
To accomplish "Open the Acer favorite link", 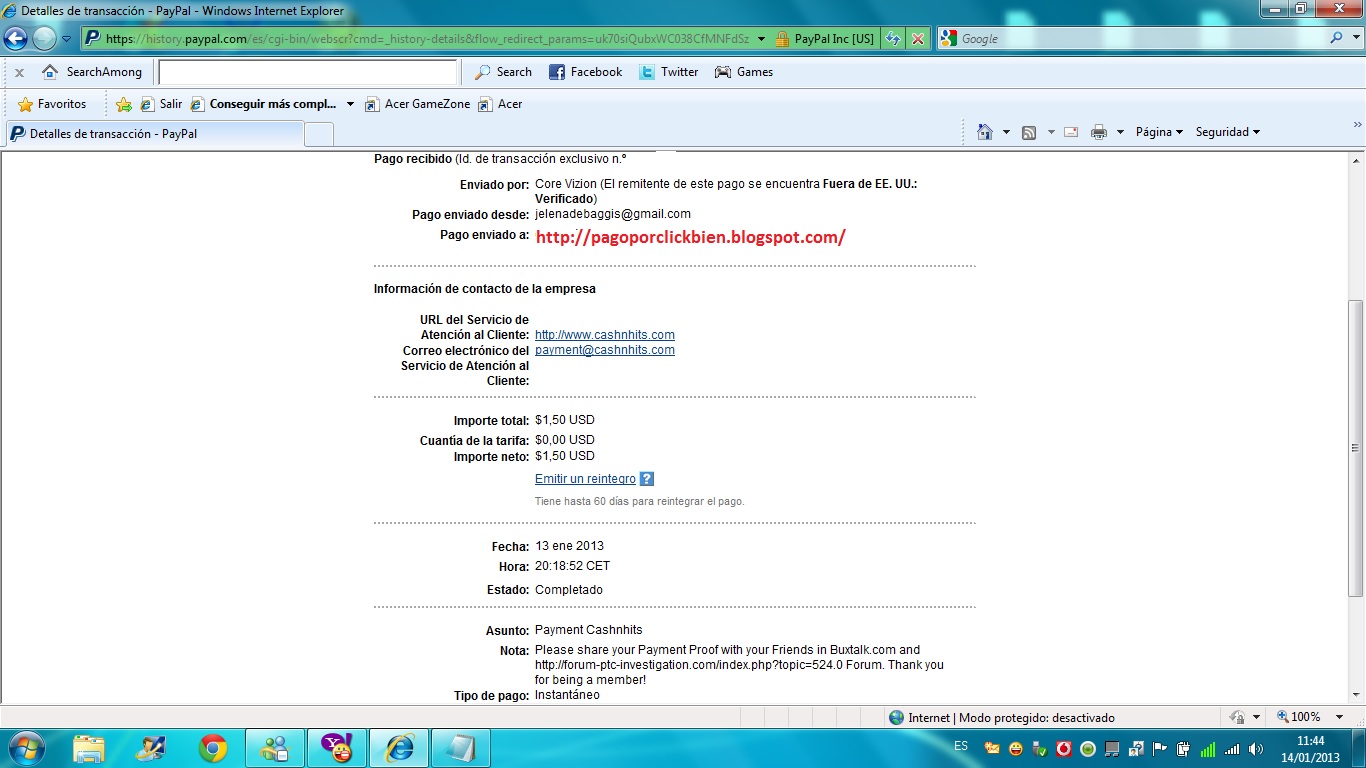I will (500, 104).
